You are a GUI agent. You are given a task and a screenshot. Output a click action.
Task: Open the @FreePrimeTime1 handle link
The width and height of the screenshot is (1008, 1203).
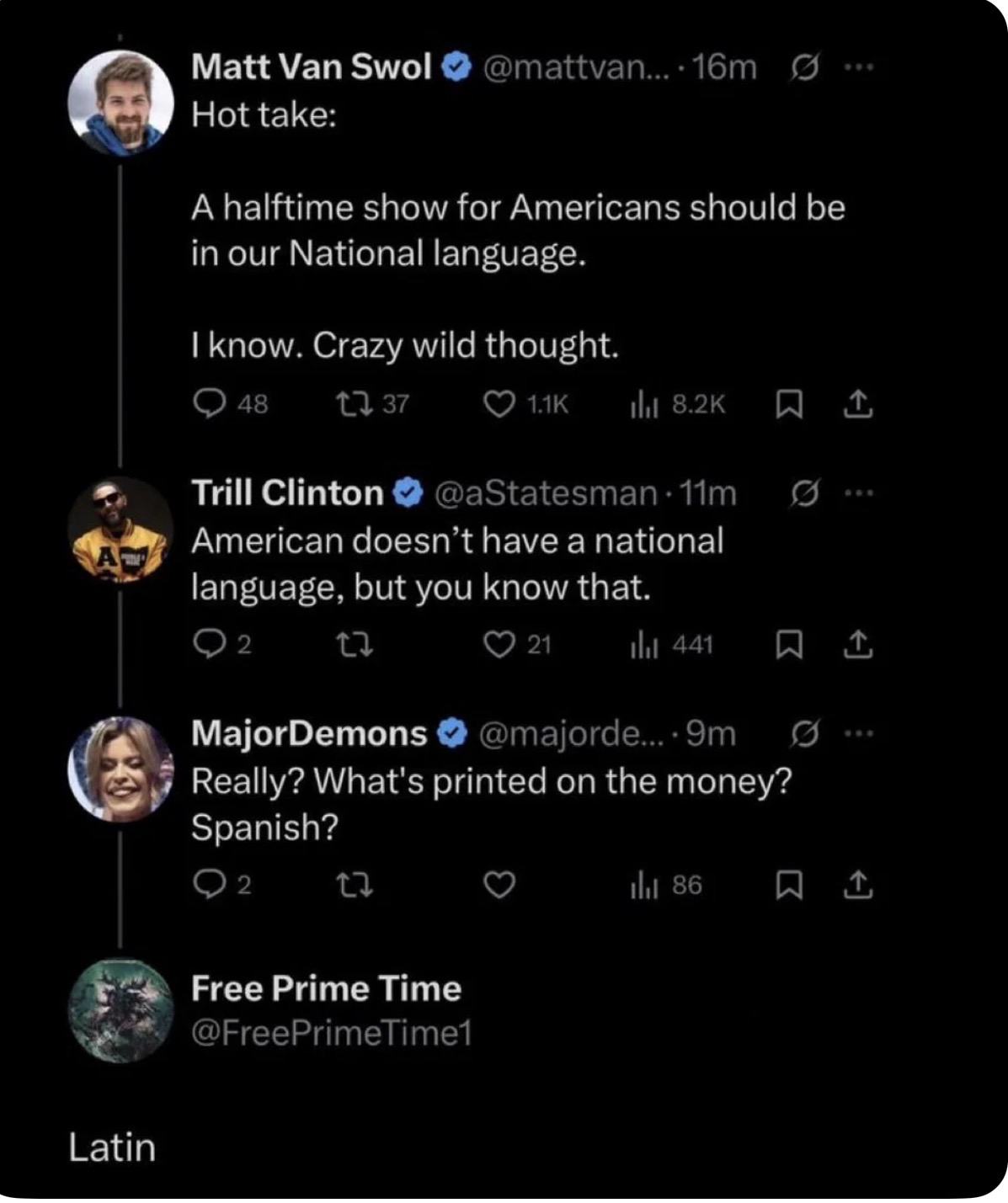coord(331,1033)
